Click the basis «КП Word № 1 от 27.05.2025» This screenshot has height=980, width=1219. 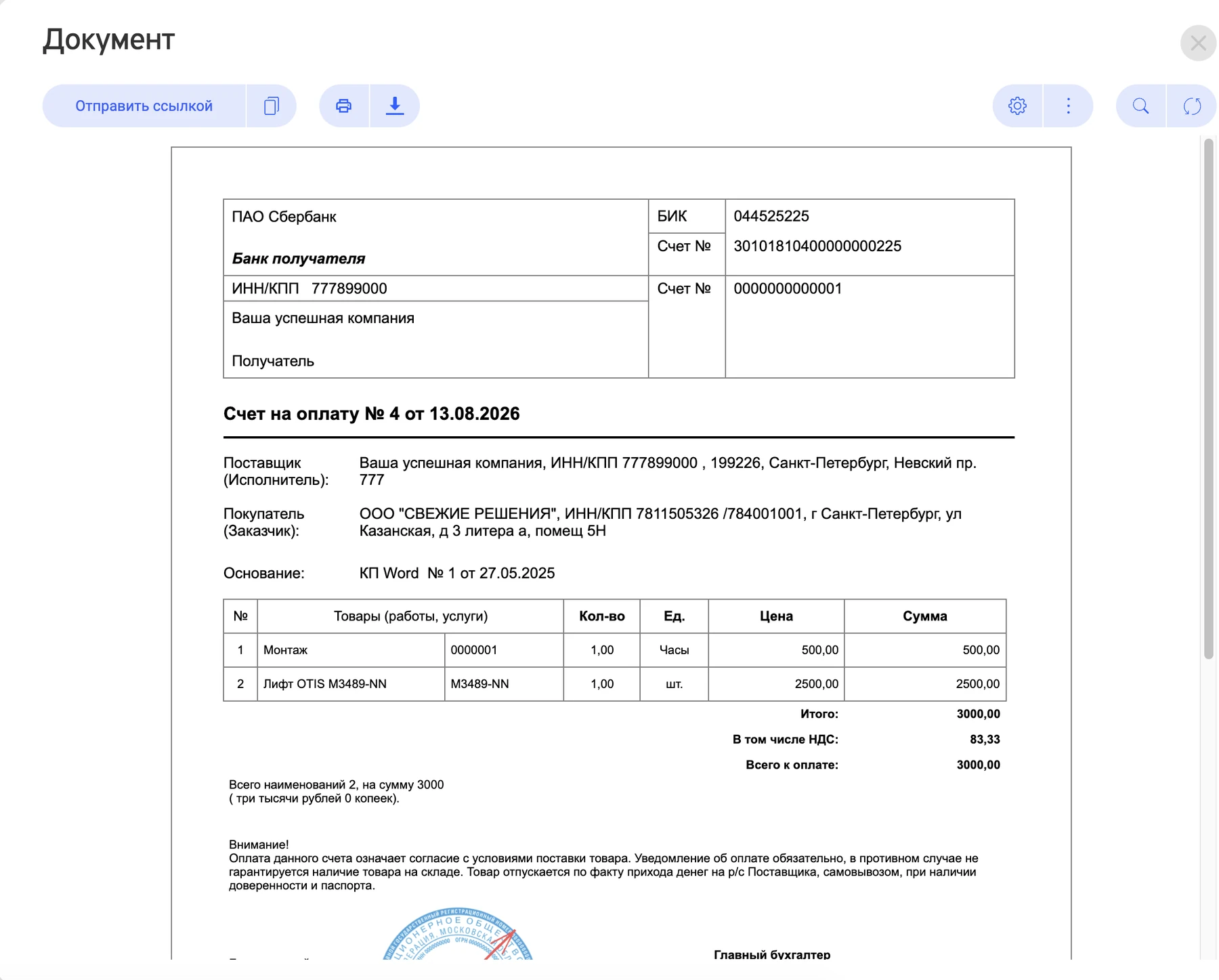(457, 574)
